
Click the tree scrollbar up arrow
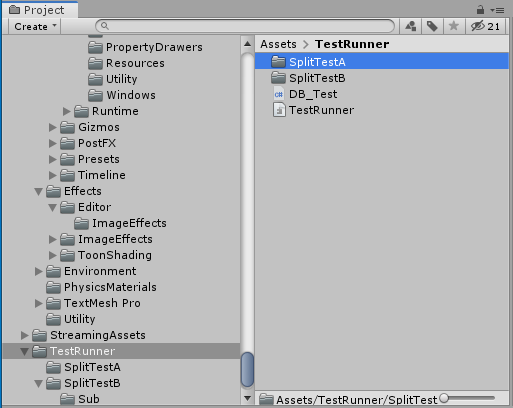point(247,44)
